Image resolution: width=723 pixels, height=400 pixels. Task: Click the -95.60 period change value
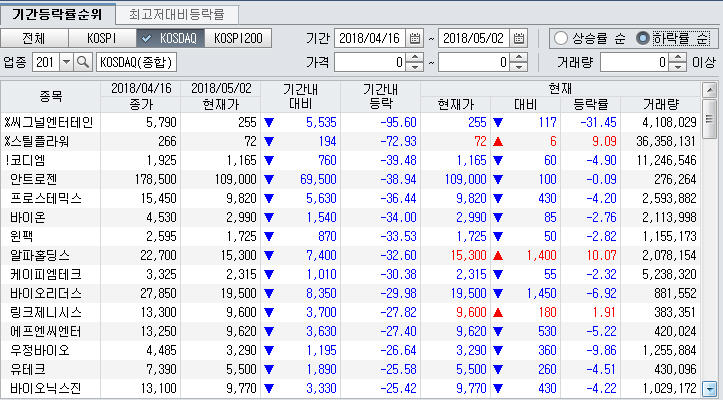coord(398,122)
